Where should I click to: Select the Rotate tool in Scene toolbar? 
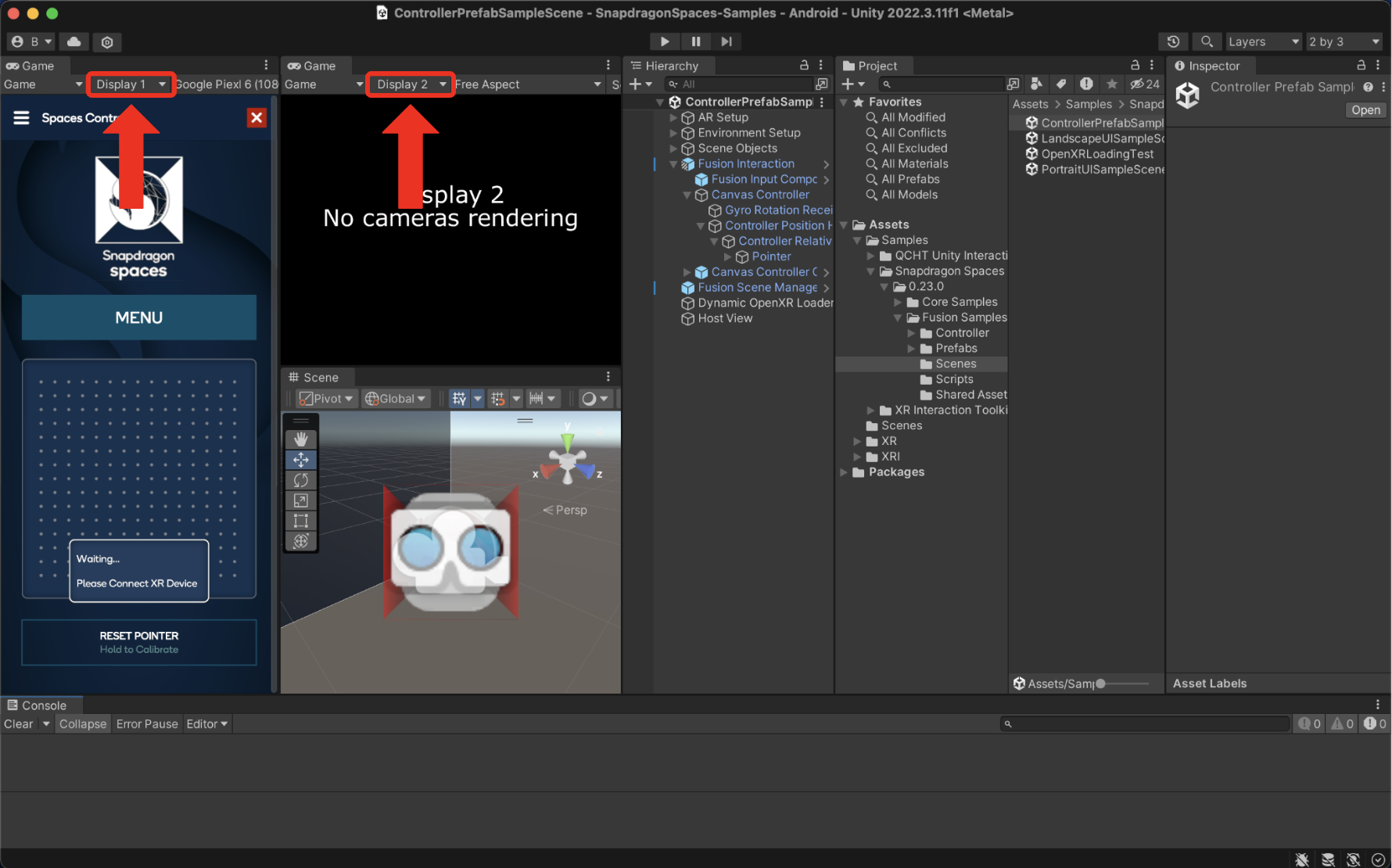tap(300, 480)
